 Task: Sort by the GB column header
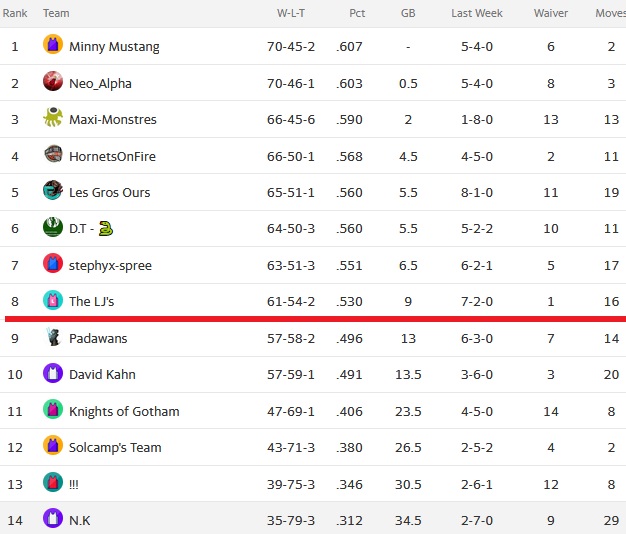point(408,13)
